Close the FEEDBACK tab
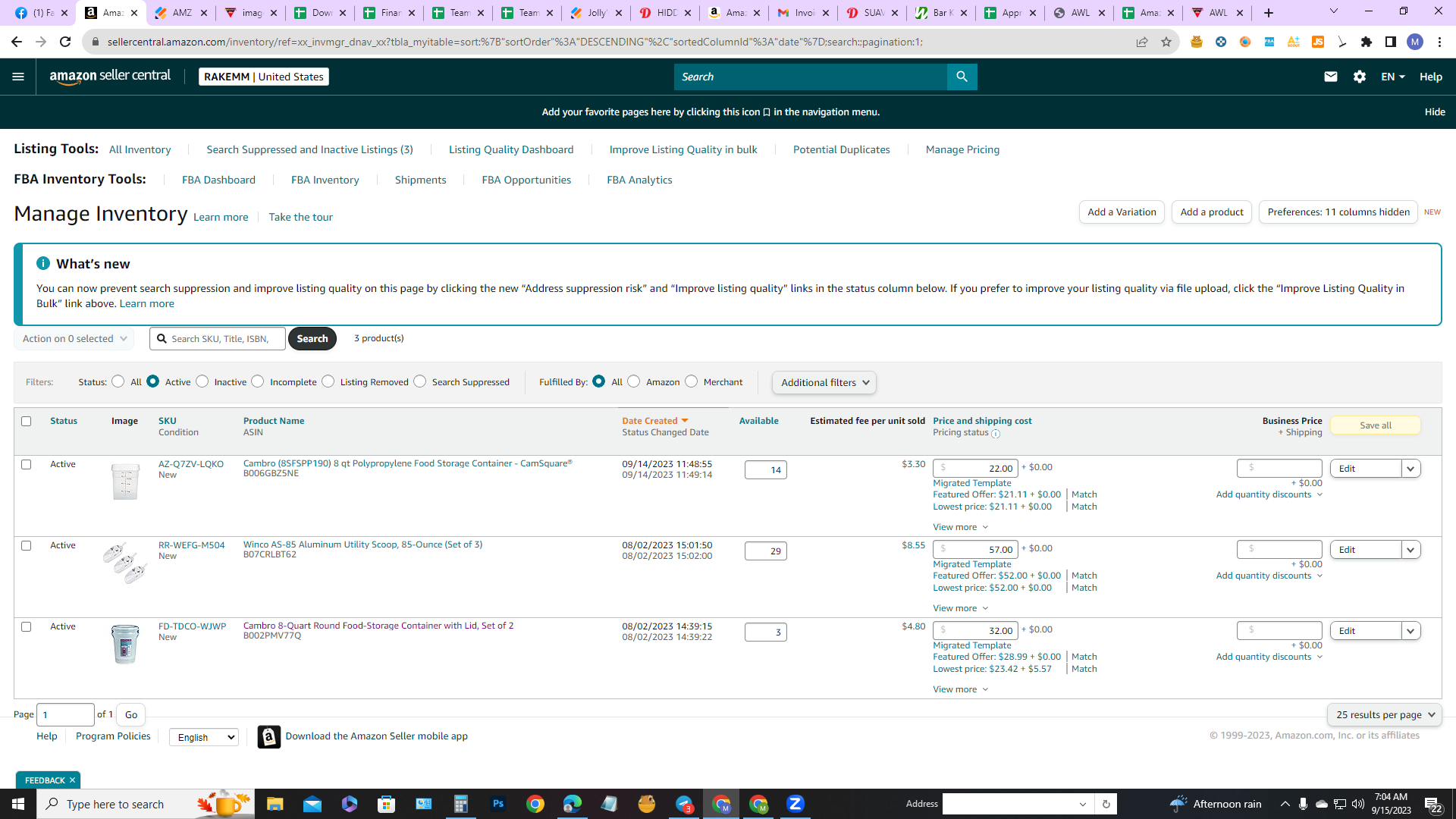The width and height of the screenshot is (1456, 819). [72, 780]
